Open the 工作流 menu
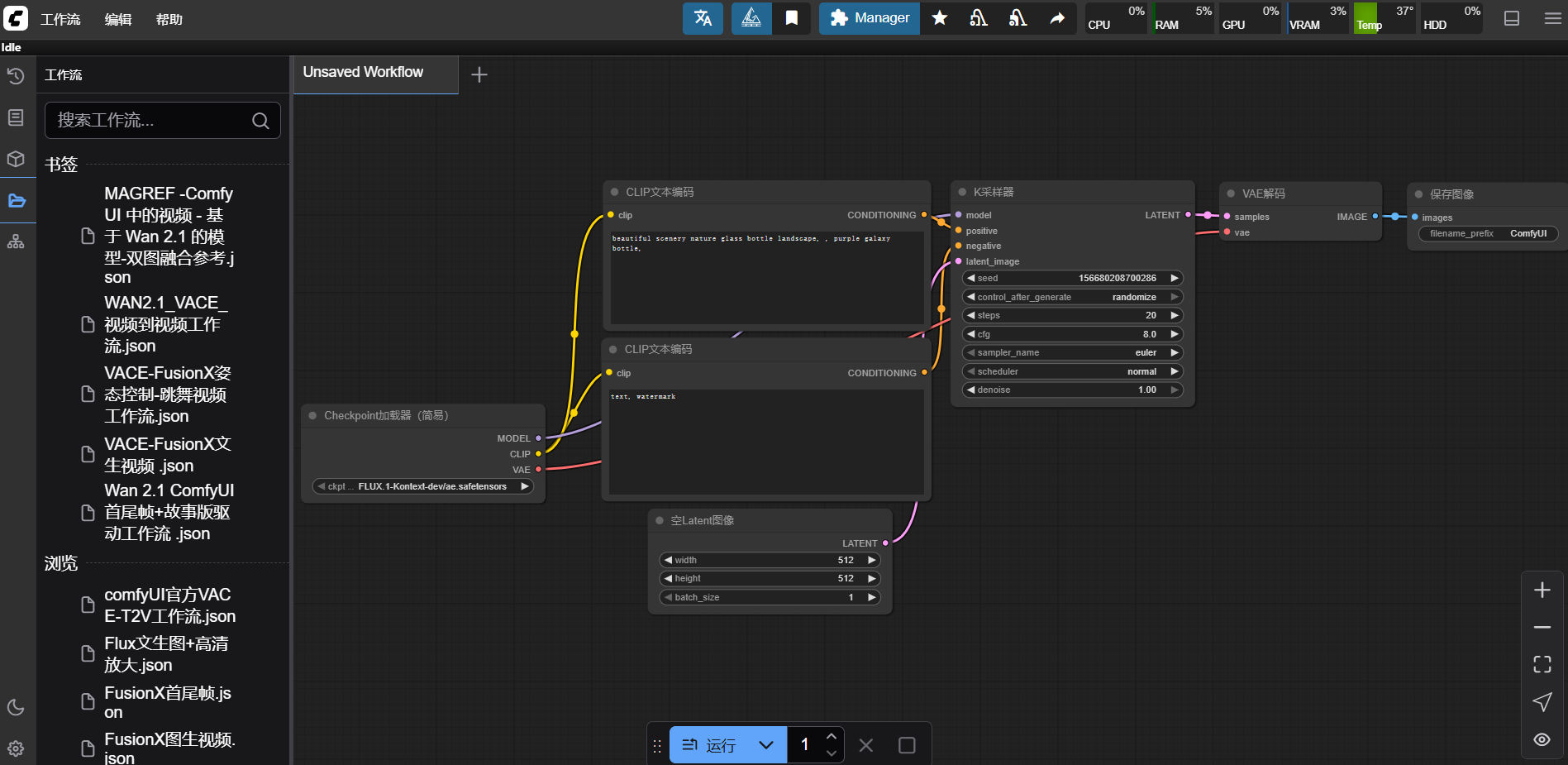The width and height of the screenshot is (1568, 765). (60, 19)
